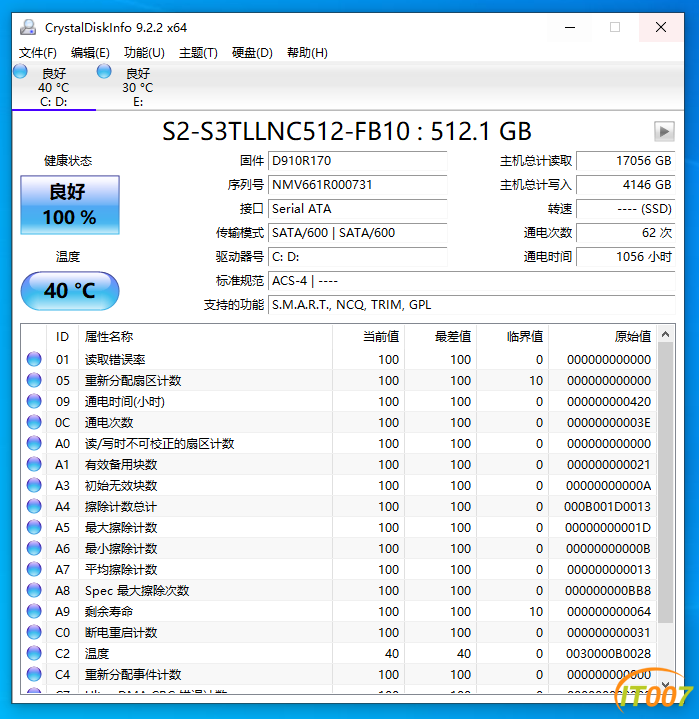699x719 pixels.
Task: Click the status orb for 有效备用块数 row
Action: pyautogui.click(x=34, y=464)
